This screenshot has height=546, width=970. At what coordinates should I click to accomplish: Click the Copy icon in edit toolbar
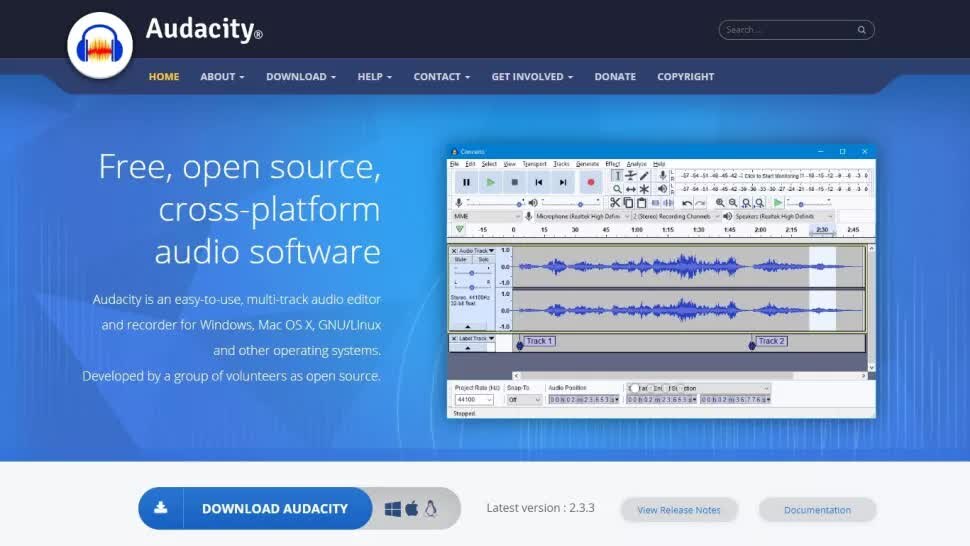(x=628, y=202)
